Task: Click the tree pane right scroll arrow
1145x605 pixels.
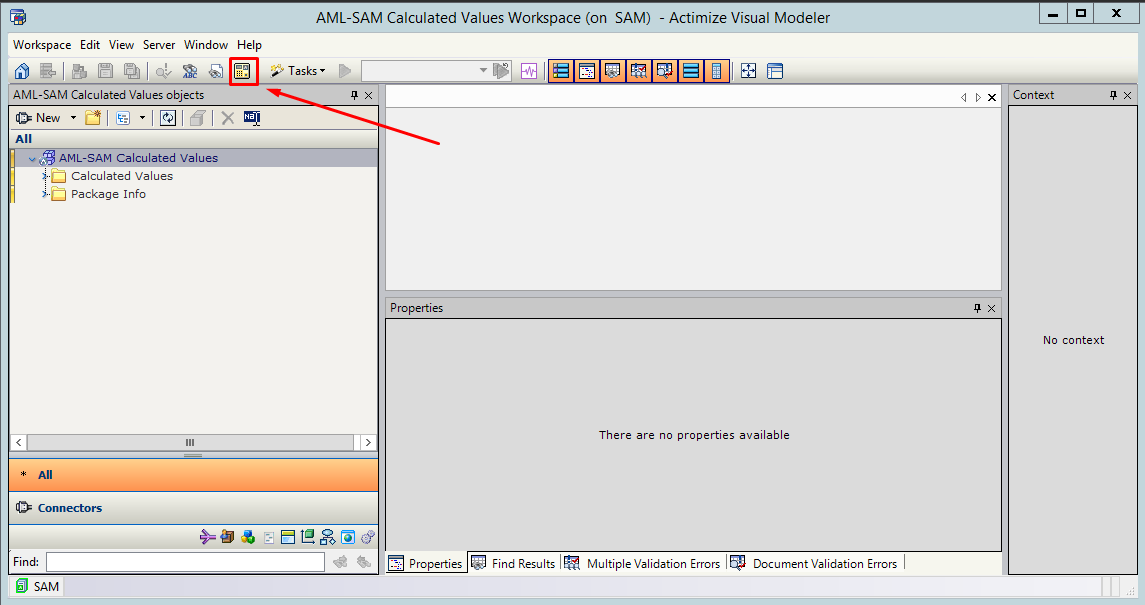Action: pyautogui.click(x=368, y=442)
